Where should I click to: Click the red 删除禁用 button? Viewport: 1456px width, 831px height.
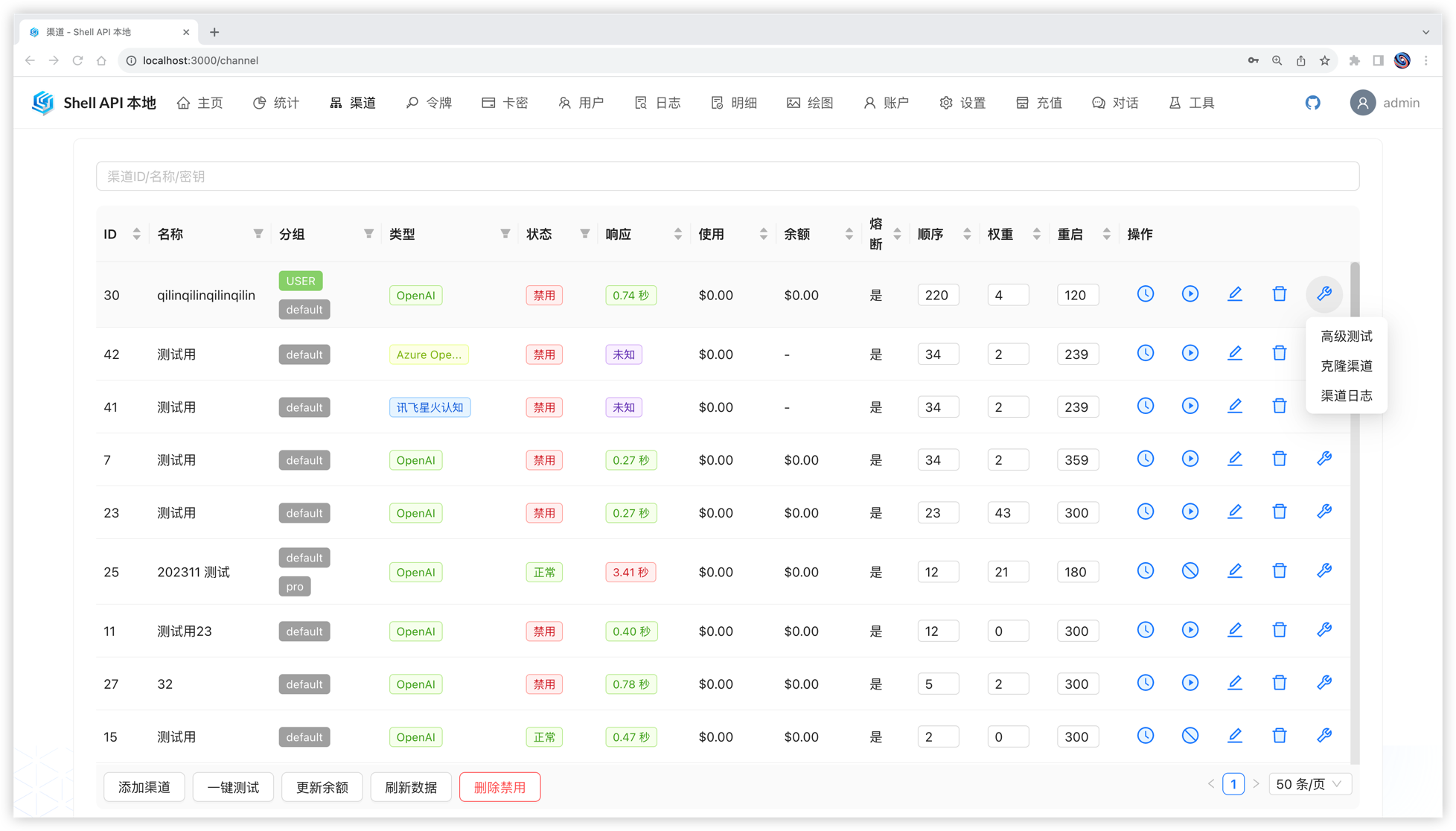pos(499,787)
